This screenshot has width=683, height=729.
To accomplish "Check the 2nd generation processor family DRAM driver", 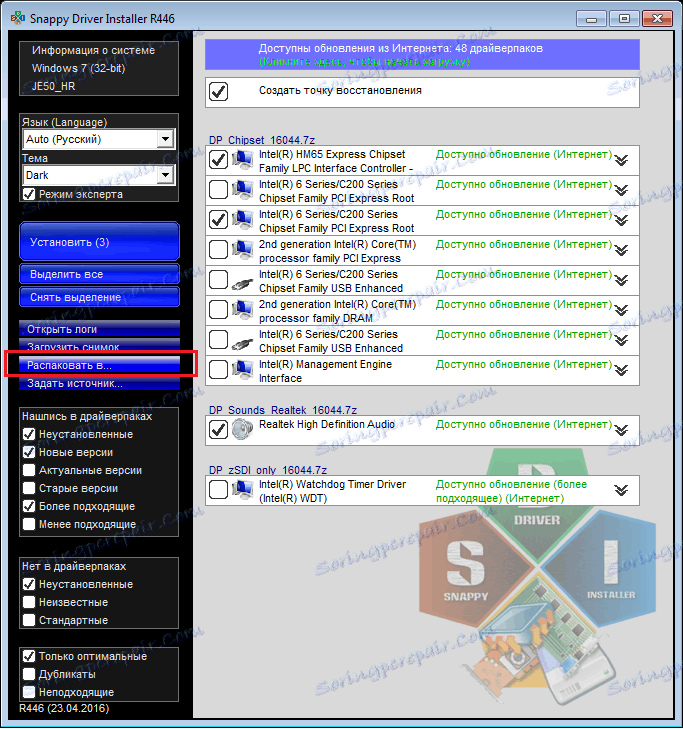I will (x=218, y=310).
